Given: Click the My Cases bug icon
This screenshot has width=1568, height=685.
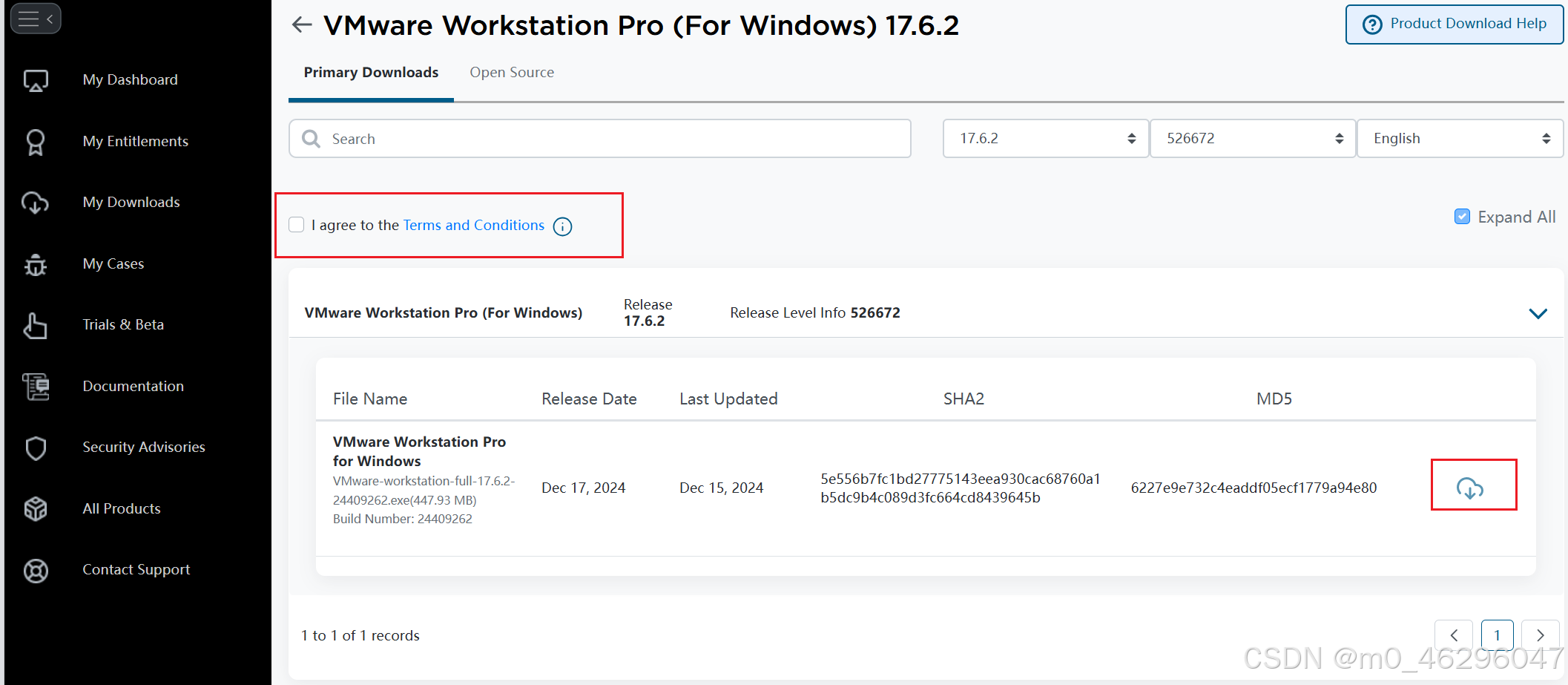Looking at the screenshot, I should click(x=36, y=264).
